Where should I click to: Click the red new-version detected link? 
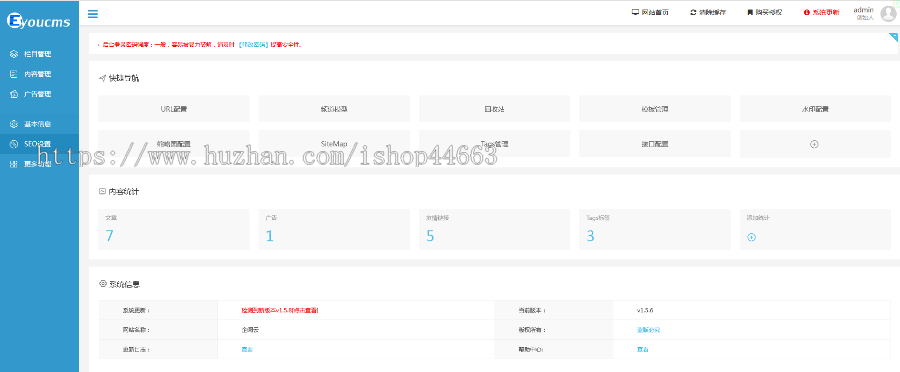pyautogui.click(x=280, y=311)
